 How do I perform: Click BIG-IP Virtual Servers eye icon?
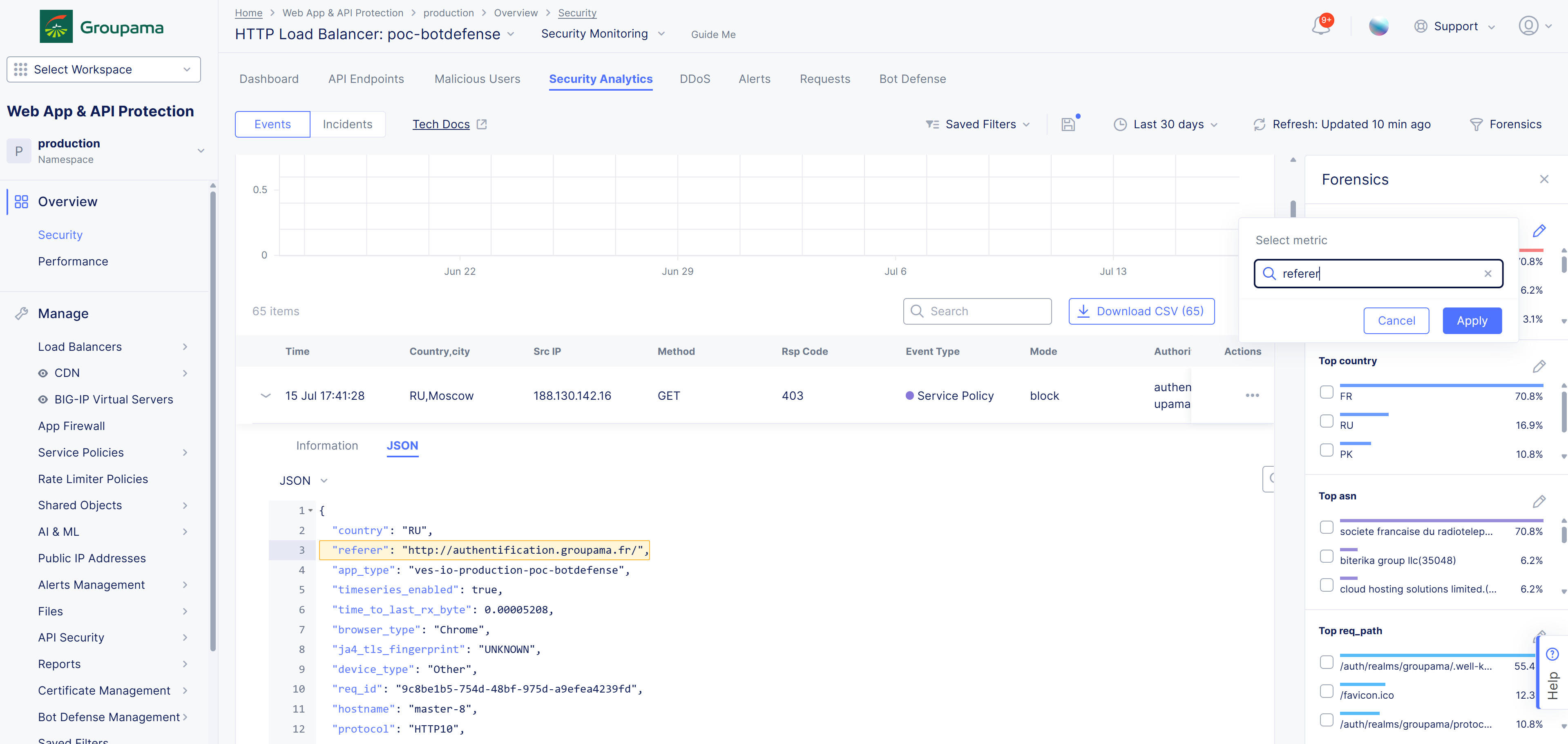tap(42, 399)
